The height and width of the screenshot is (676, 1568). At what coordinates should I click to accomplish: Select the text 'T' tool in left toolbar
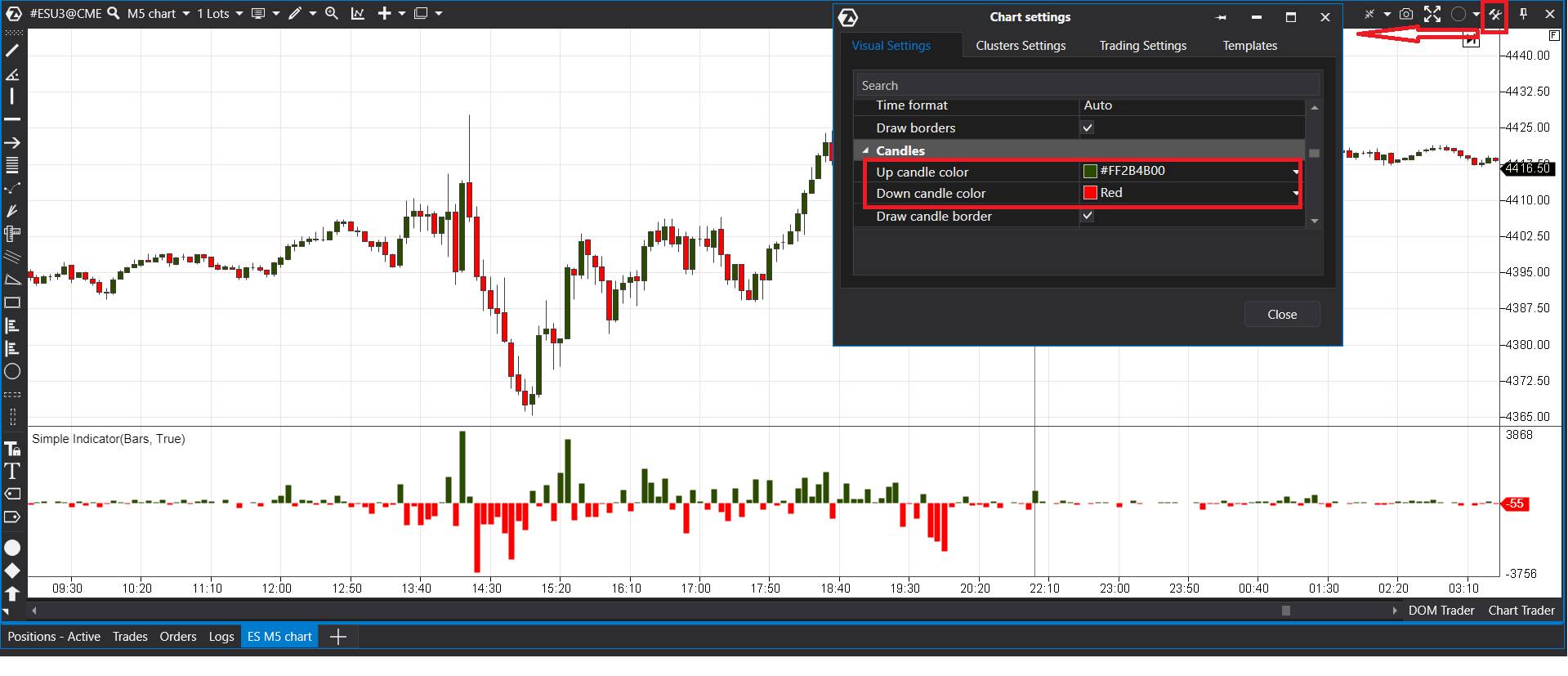(12, 471)
